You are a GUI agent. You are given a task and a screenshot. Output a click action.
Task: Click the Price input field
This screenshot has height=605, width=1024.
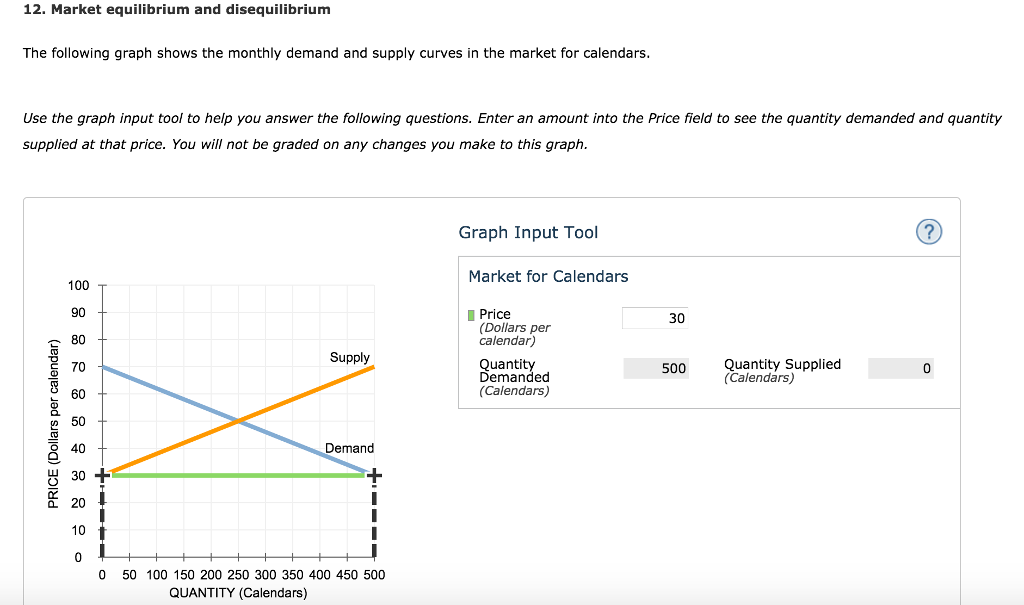click(655, 317)
